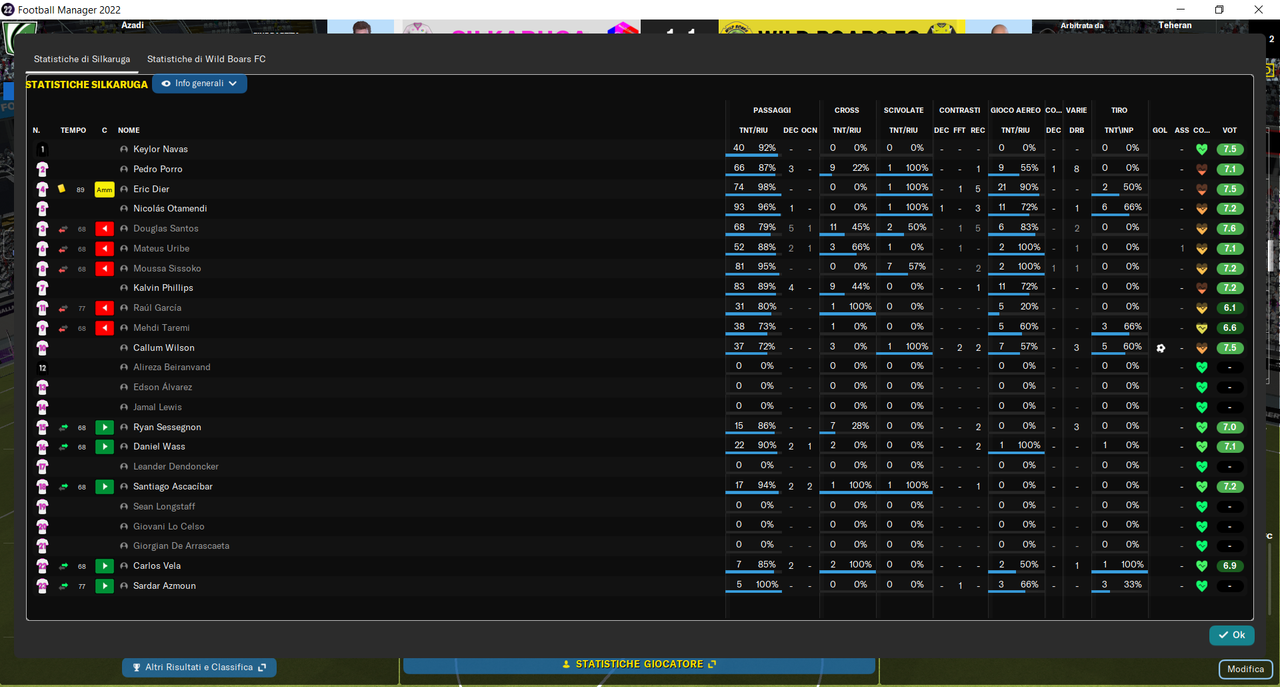The height and width of the screenshot is (687, 1280).
Task: Click condition heart icon for Pedro Porro
Action: (1202, 169)
